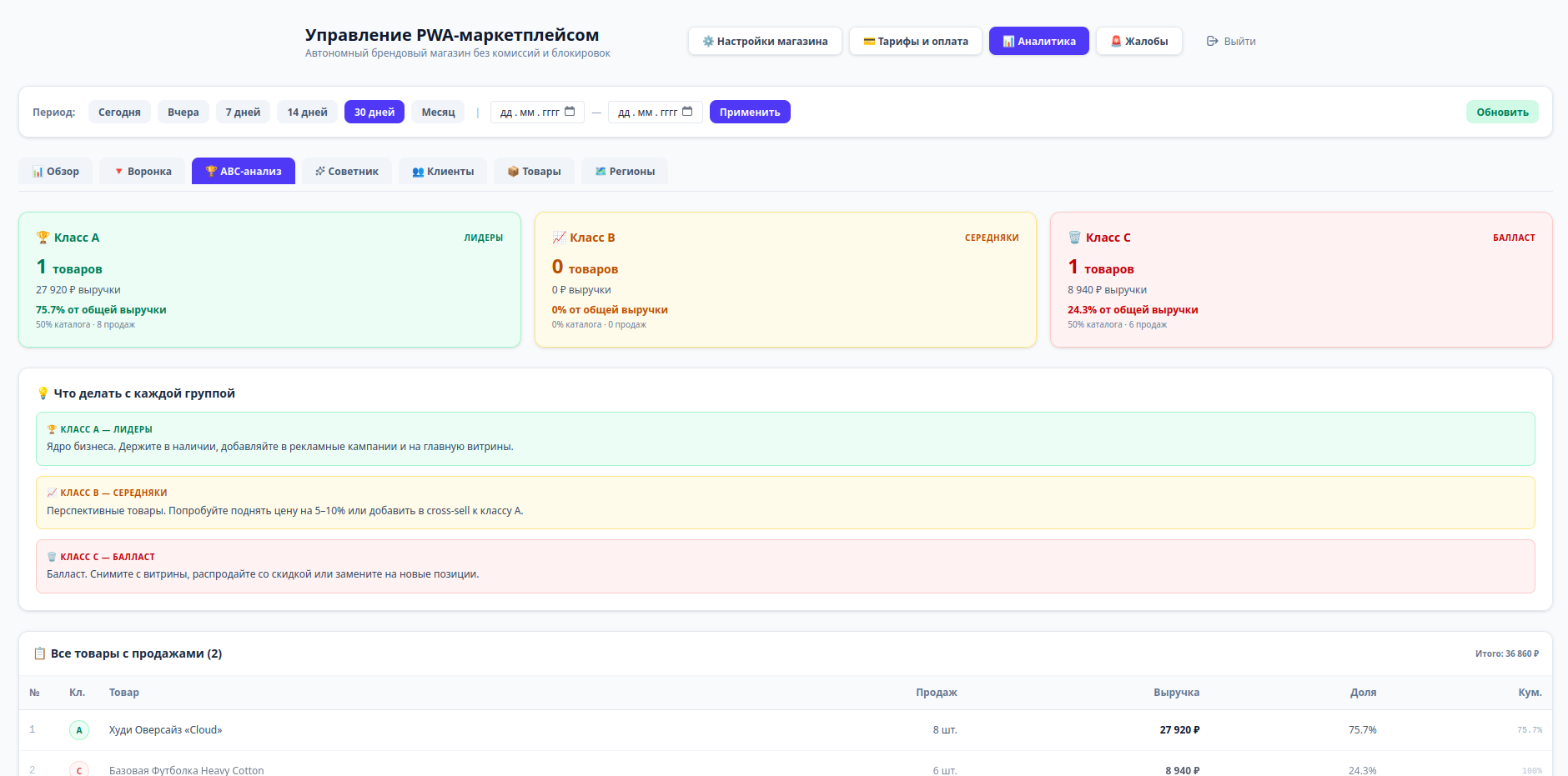Open the Клиенты tab
Image resolution: width=1568 pixels, height=776 pixels.
[443, 171]
